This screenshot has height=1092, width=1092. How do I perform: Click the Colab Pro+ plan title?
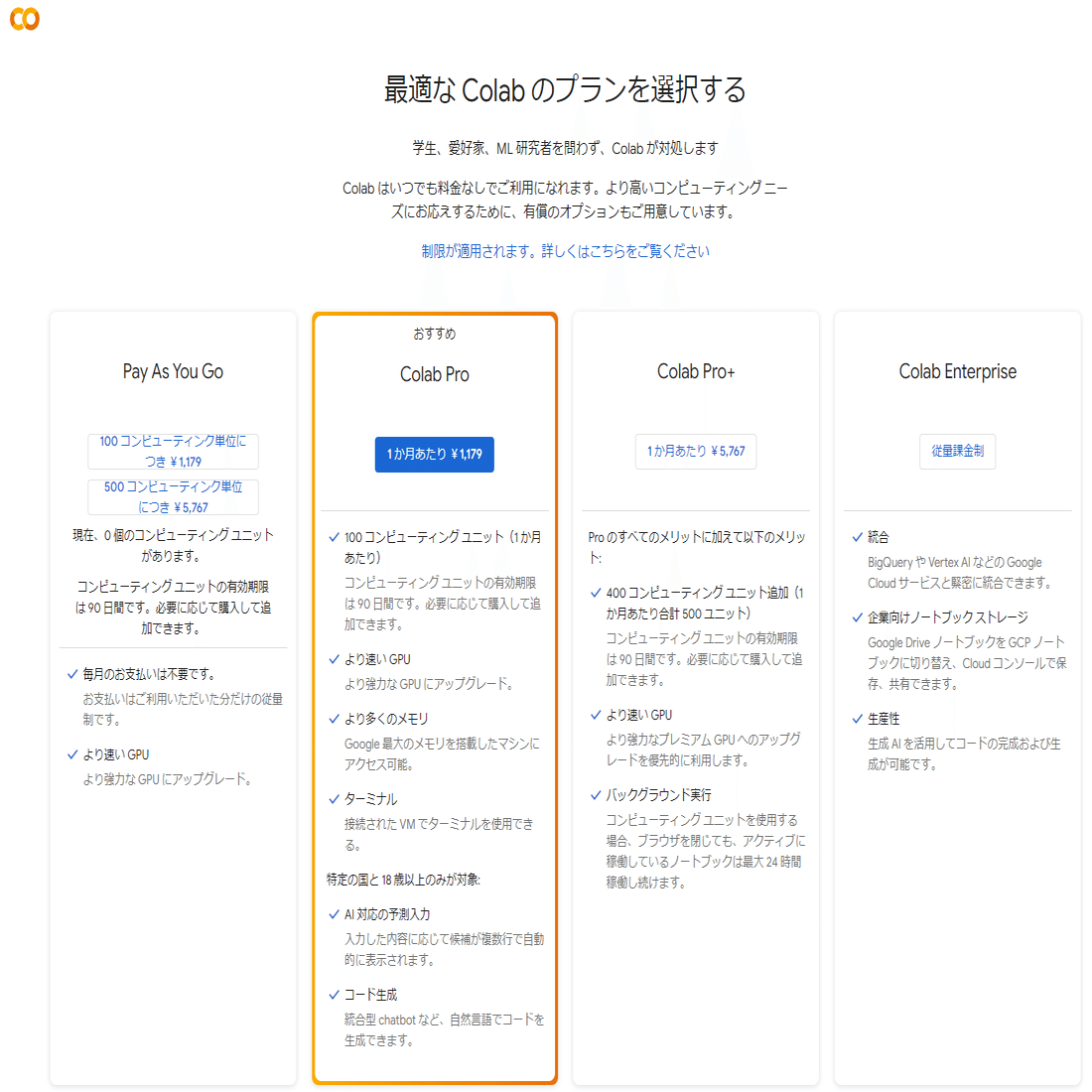696,372
